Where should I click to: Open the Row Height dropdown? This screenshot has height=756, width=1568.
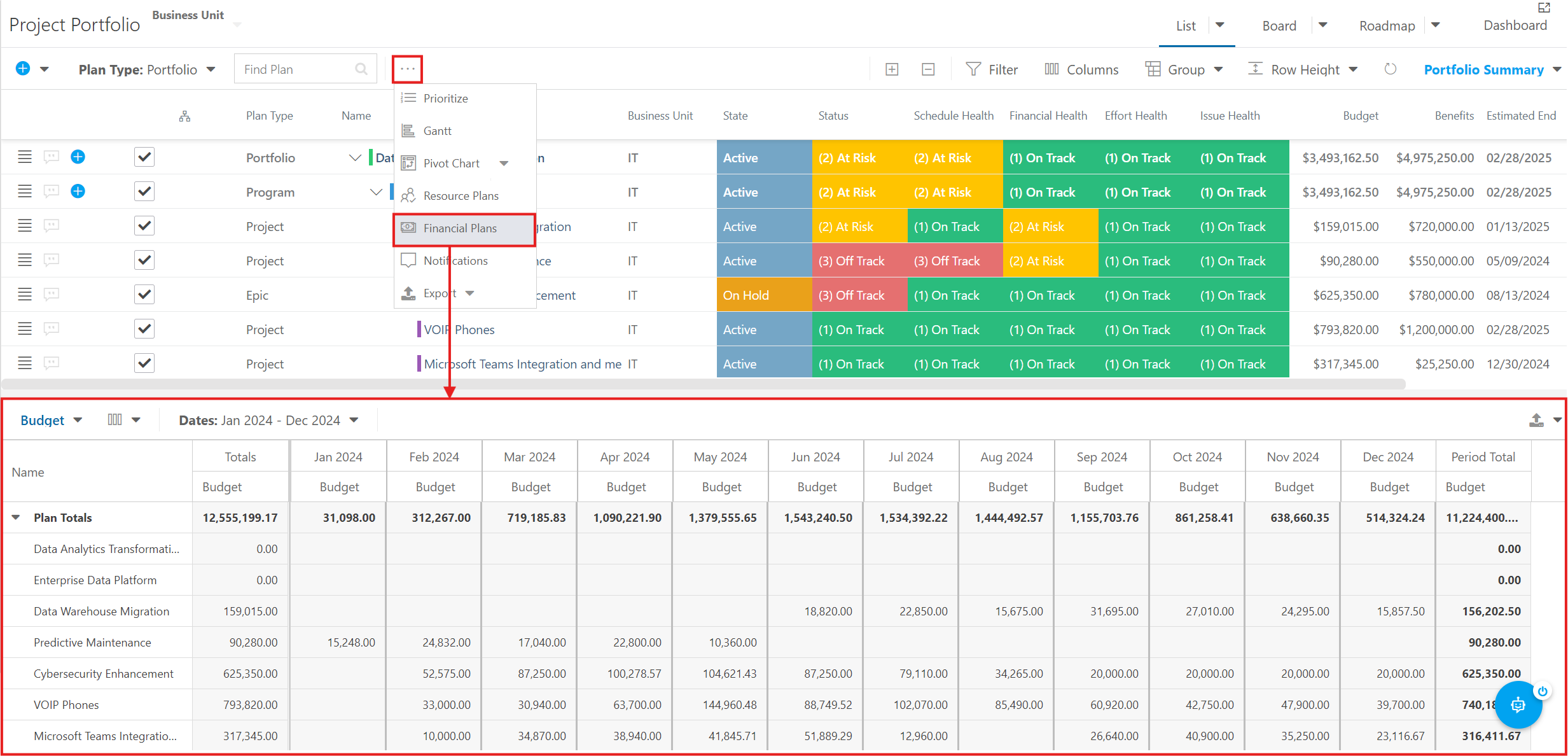tap(1303, 69)
